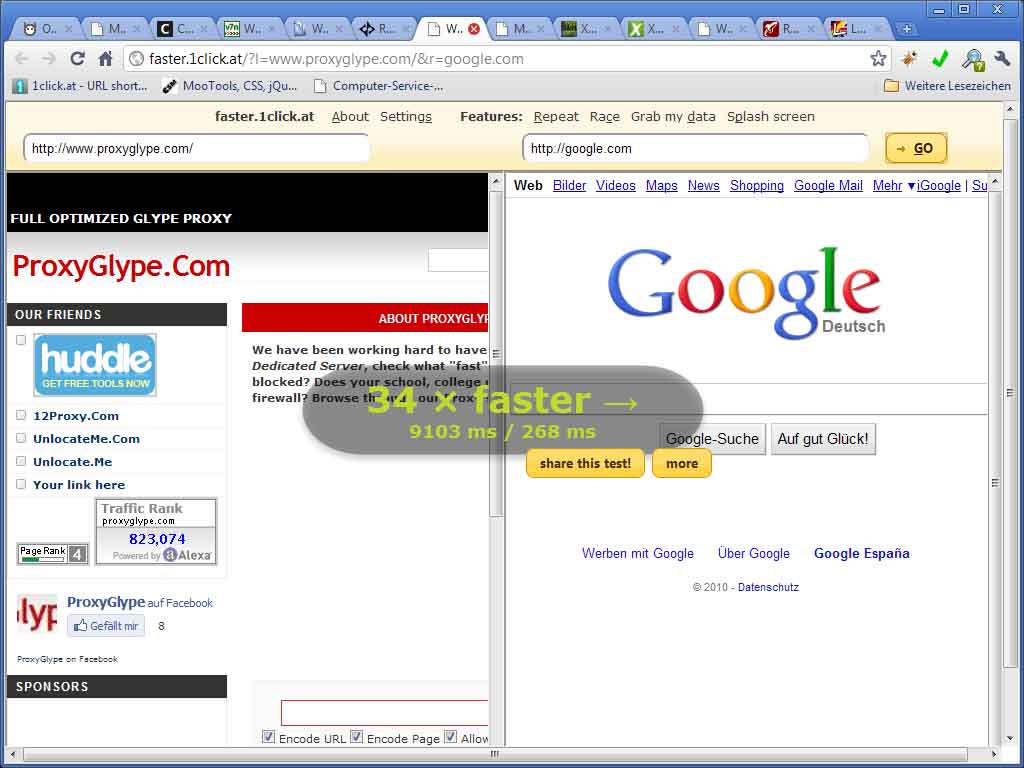Open the MooTools, CSS, jQu... bookmark
This screenshot has height=768, width=1024.
[230, 86]
